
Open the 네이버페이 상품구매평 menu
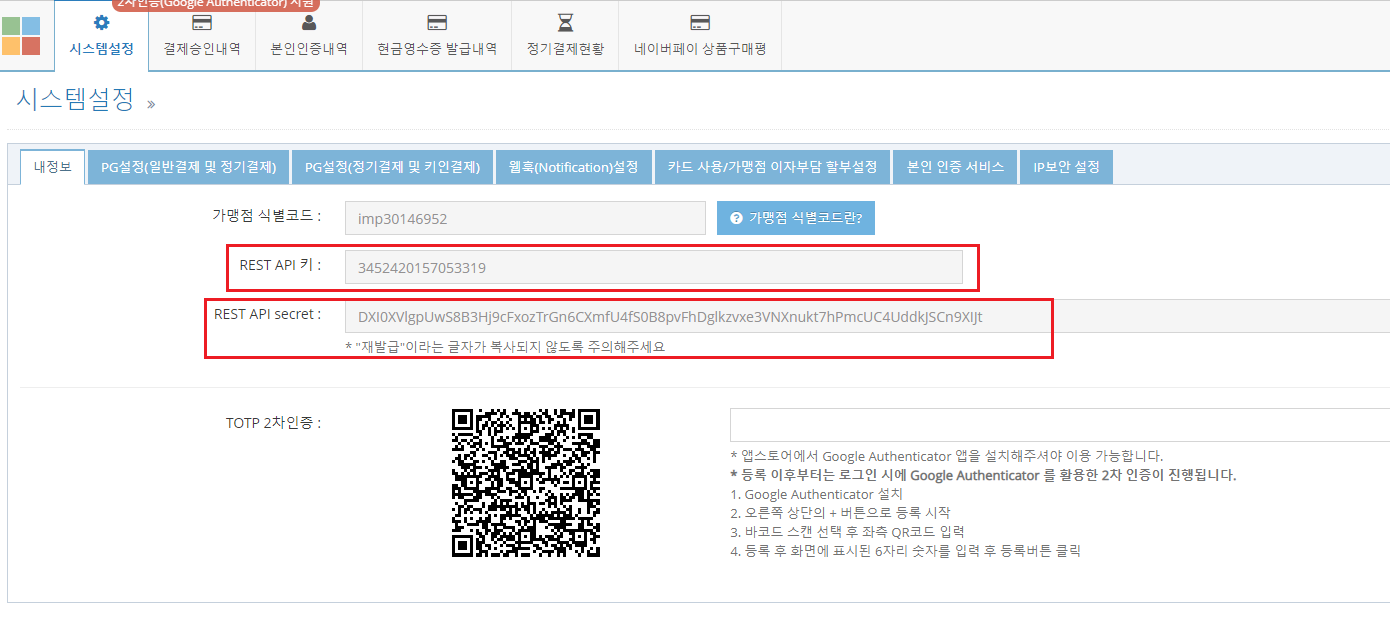(x=700, y=36)
